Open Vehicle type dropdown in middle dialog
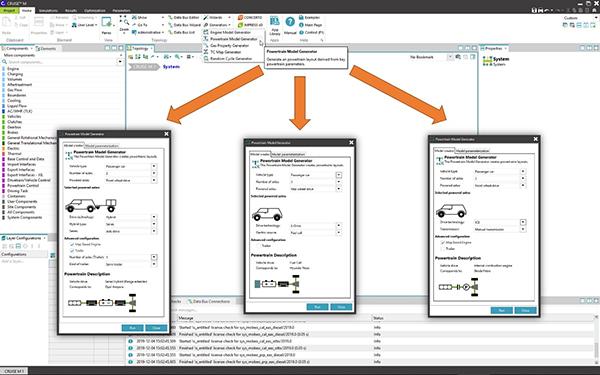Viewport: 600px width, 375px height. pyautogui.click(x=339, y=175)
